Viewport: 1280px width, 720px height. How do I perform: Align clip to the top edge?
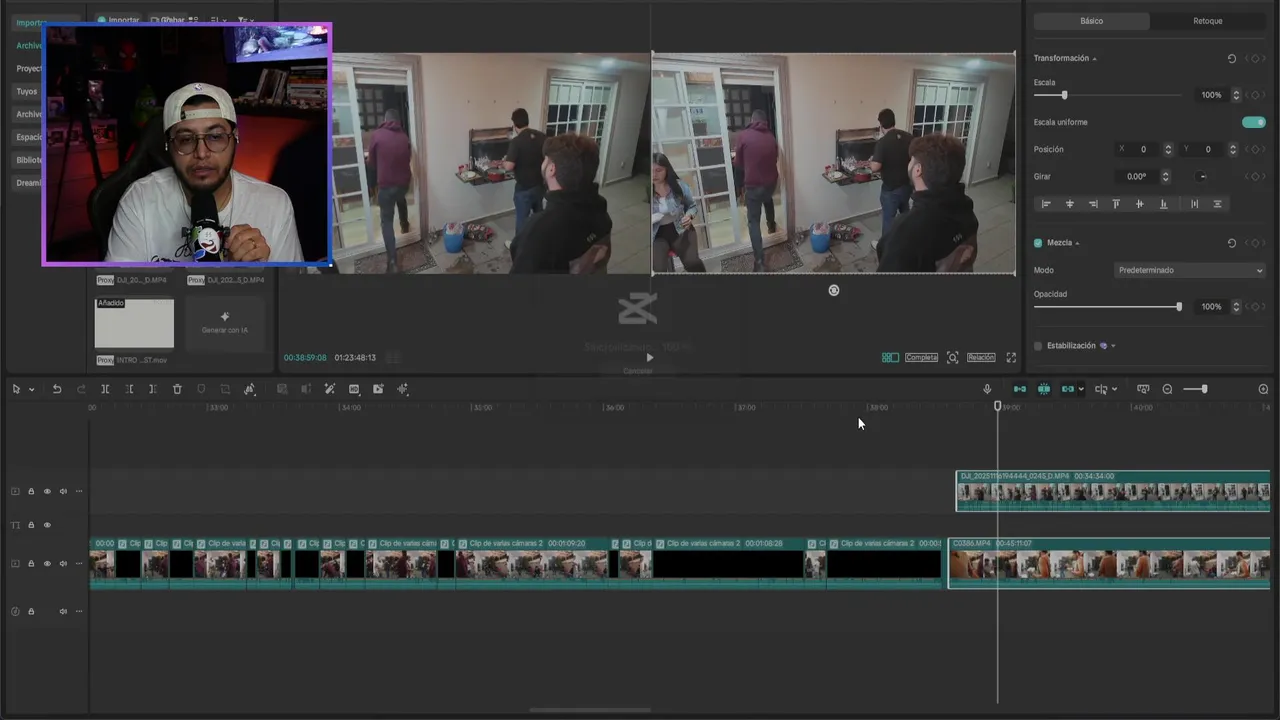pyautogui.click(x=1116, y=204)
